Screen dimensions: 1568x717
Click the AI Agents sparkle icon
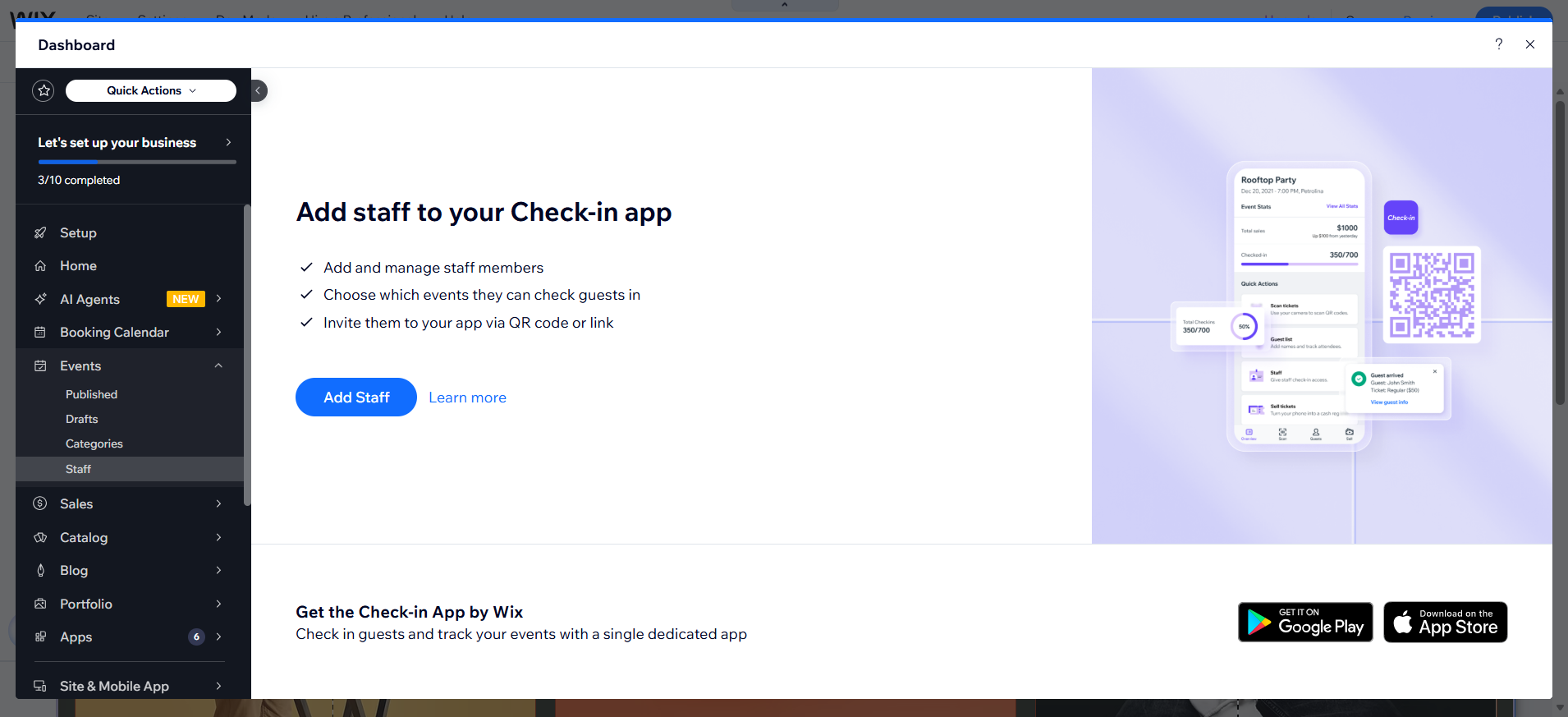point(40,299)
